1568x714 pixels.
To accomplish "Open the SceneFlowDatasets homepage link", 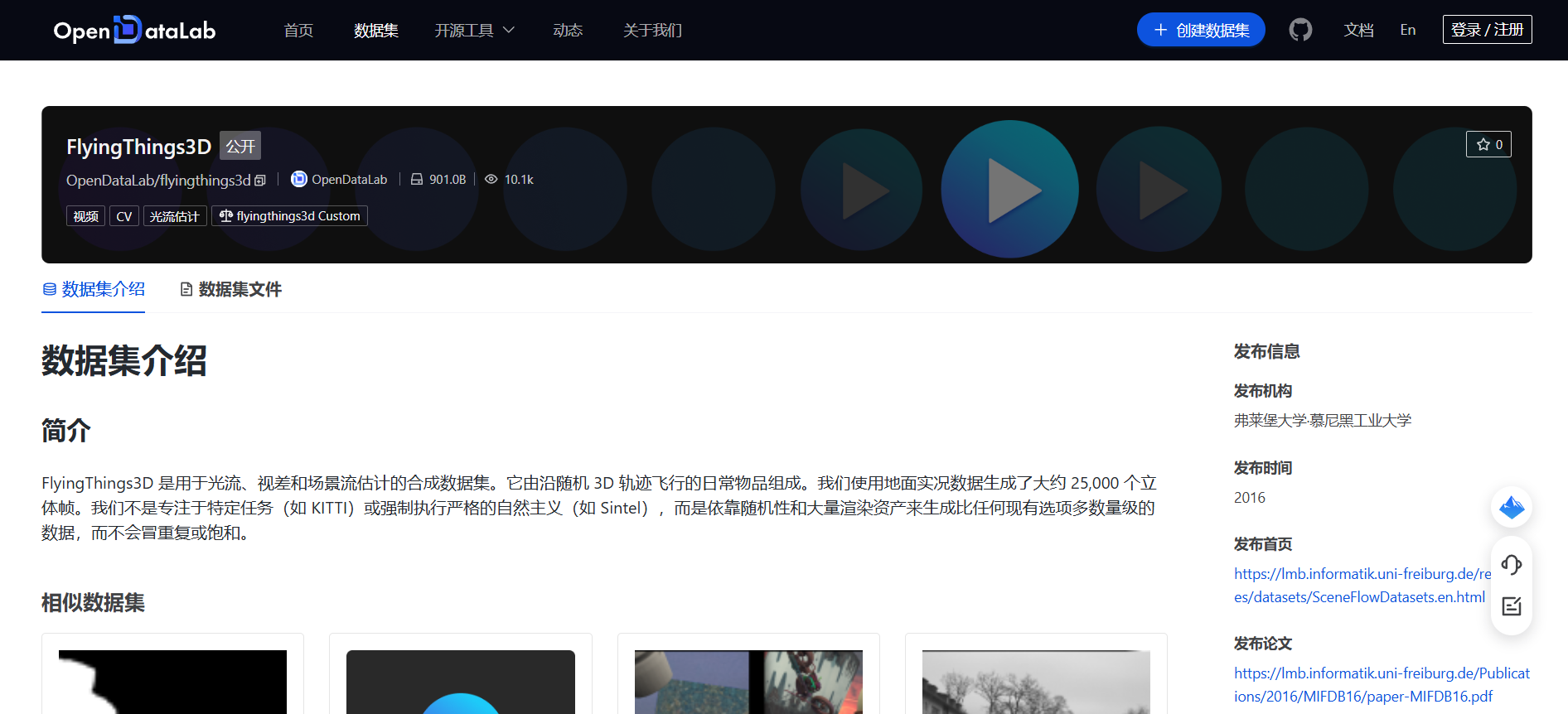I will click(x=1362, y=586).
